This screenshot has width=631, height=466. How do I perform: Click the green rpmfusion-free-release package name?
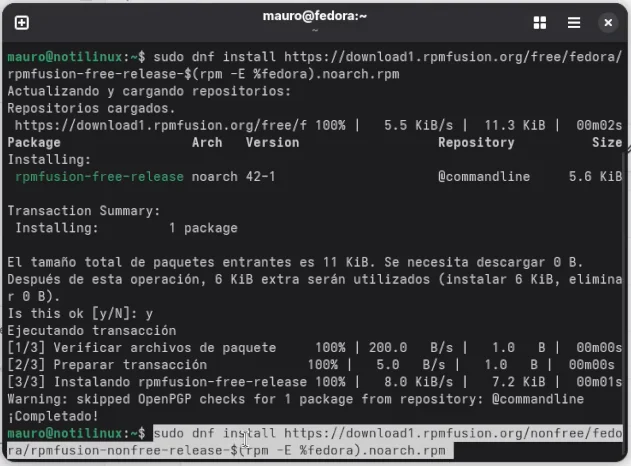(99, 177)
